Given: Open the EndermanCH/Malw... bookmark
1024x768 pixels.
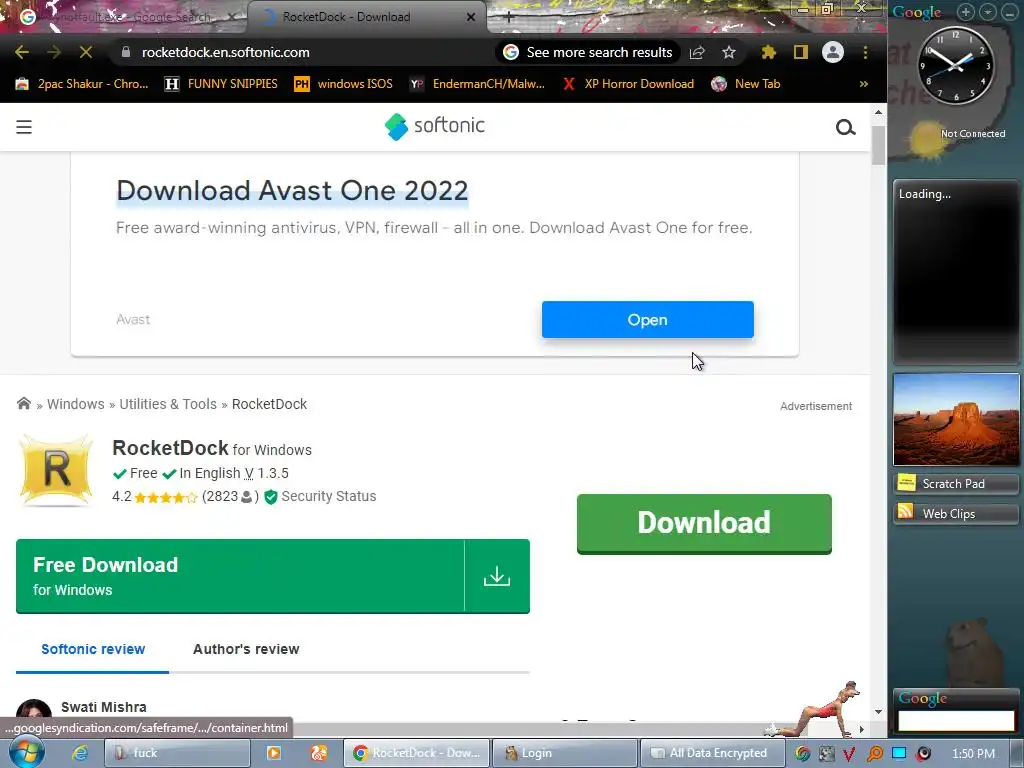Looking at the screenshot, I should 477,84.
